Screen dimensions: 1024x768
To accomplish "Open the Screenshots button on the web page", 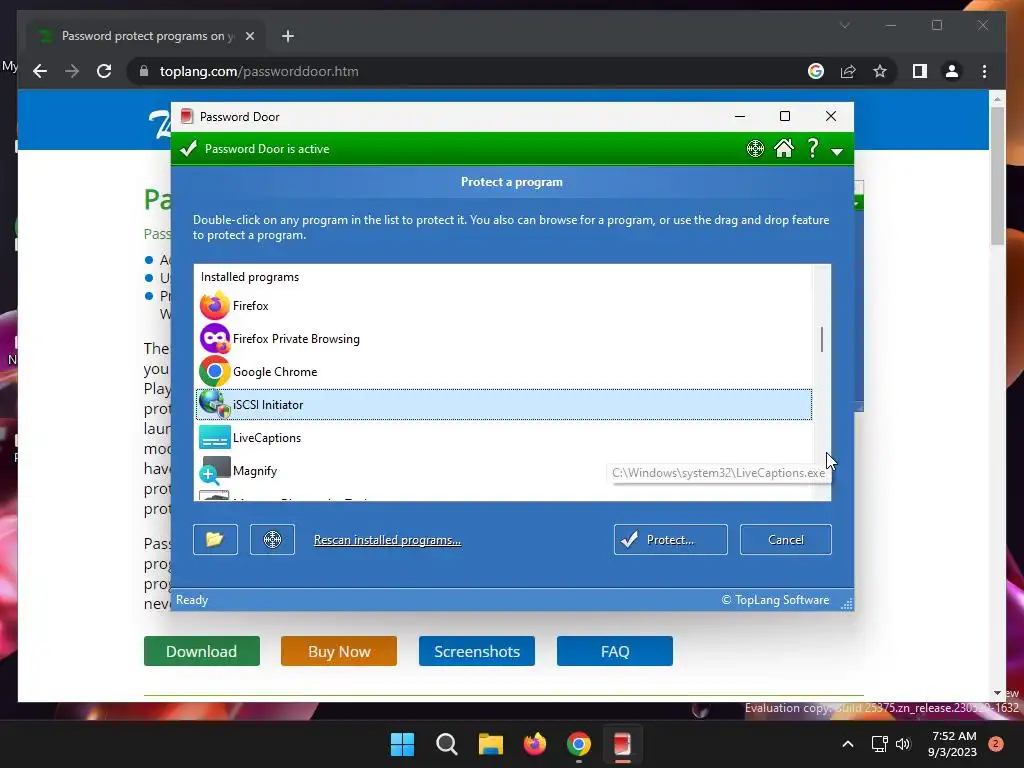I will 477,651.
